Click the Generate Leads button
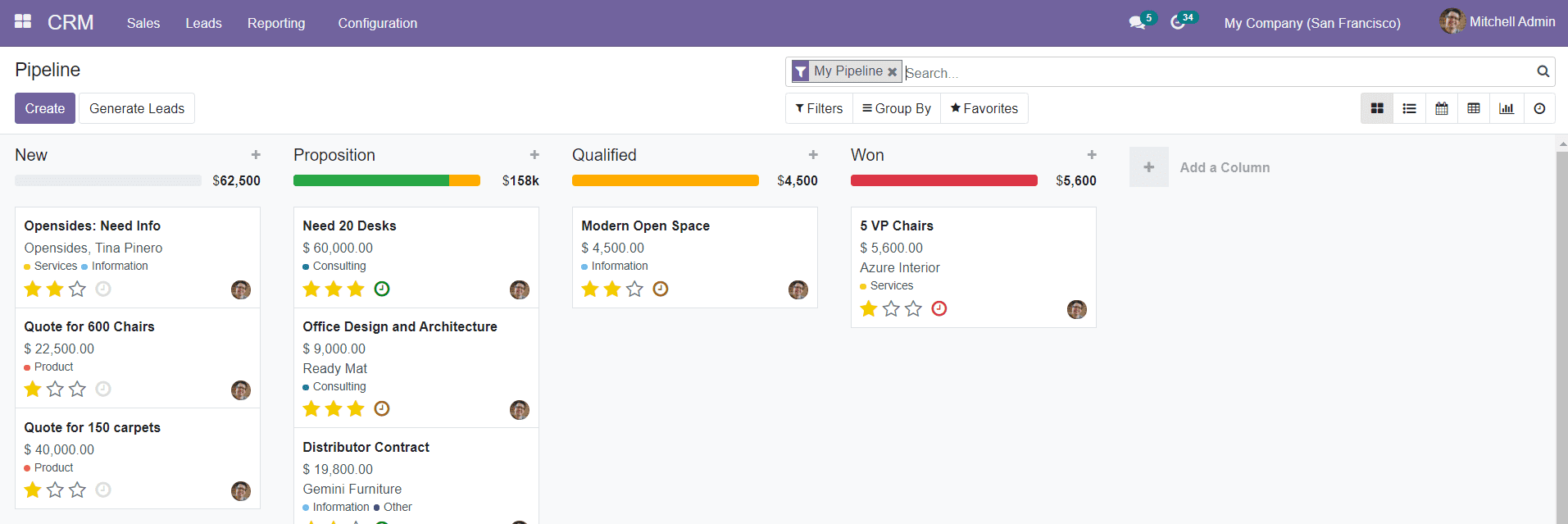This screenshot has height=524, width=1568. [137, 108]
